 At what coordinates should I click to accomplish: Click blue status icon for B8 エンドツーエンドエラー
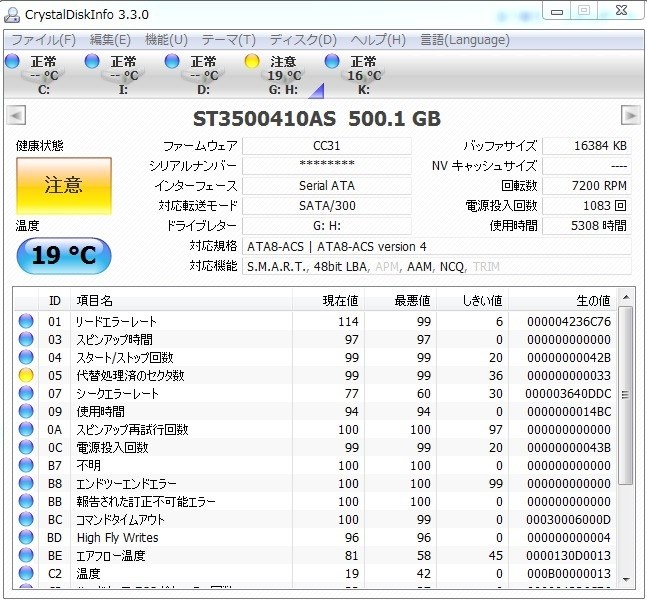point(26,483)
